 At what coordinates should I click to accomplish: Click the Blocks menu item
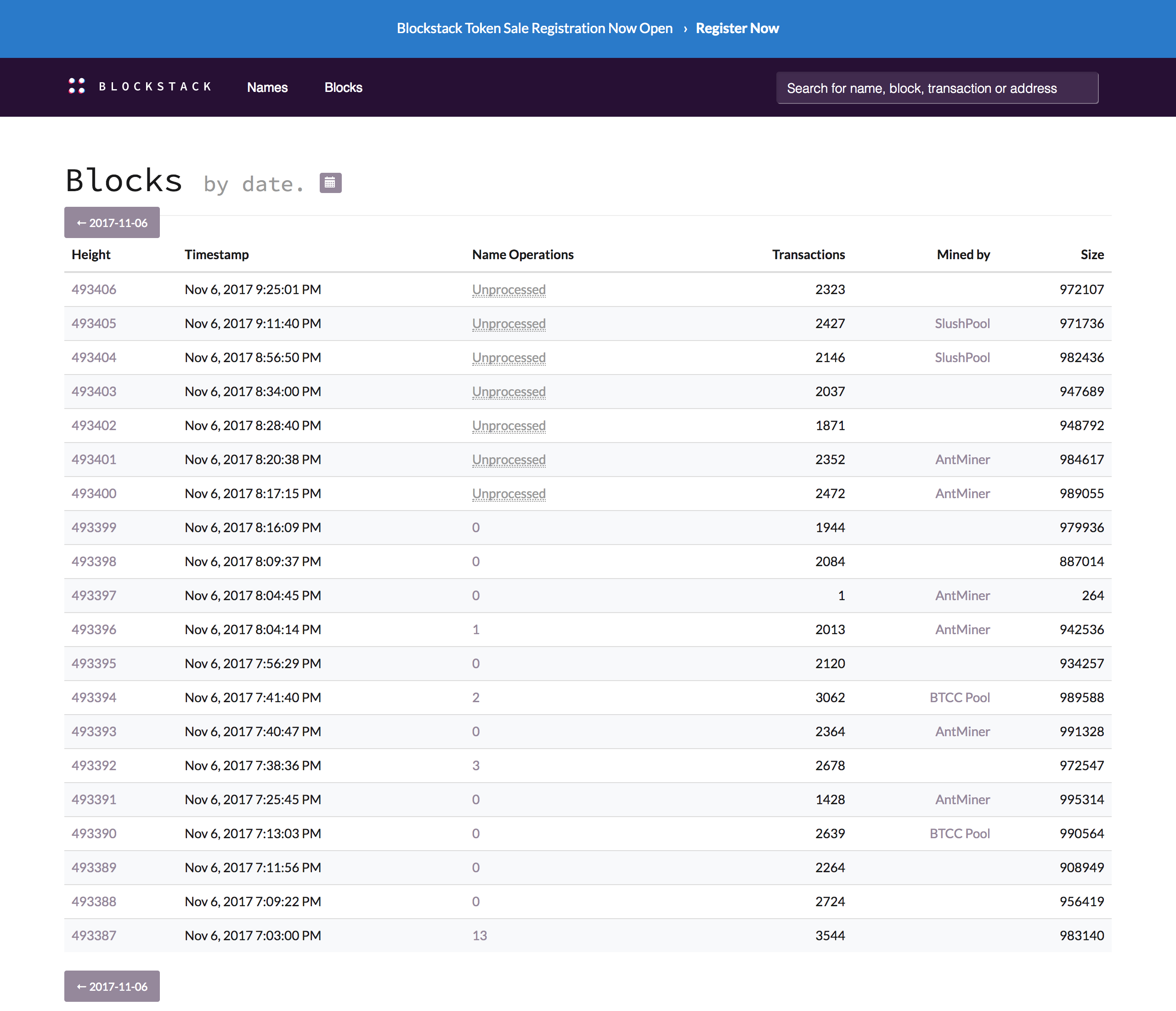pos(344,87)
